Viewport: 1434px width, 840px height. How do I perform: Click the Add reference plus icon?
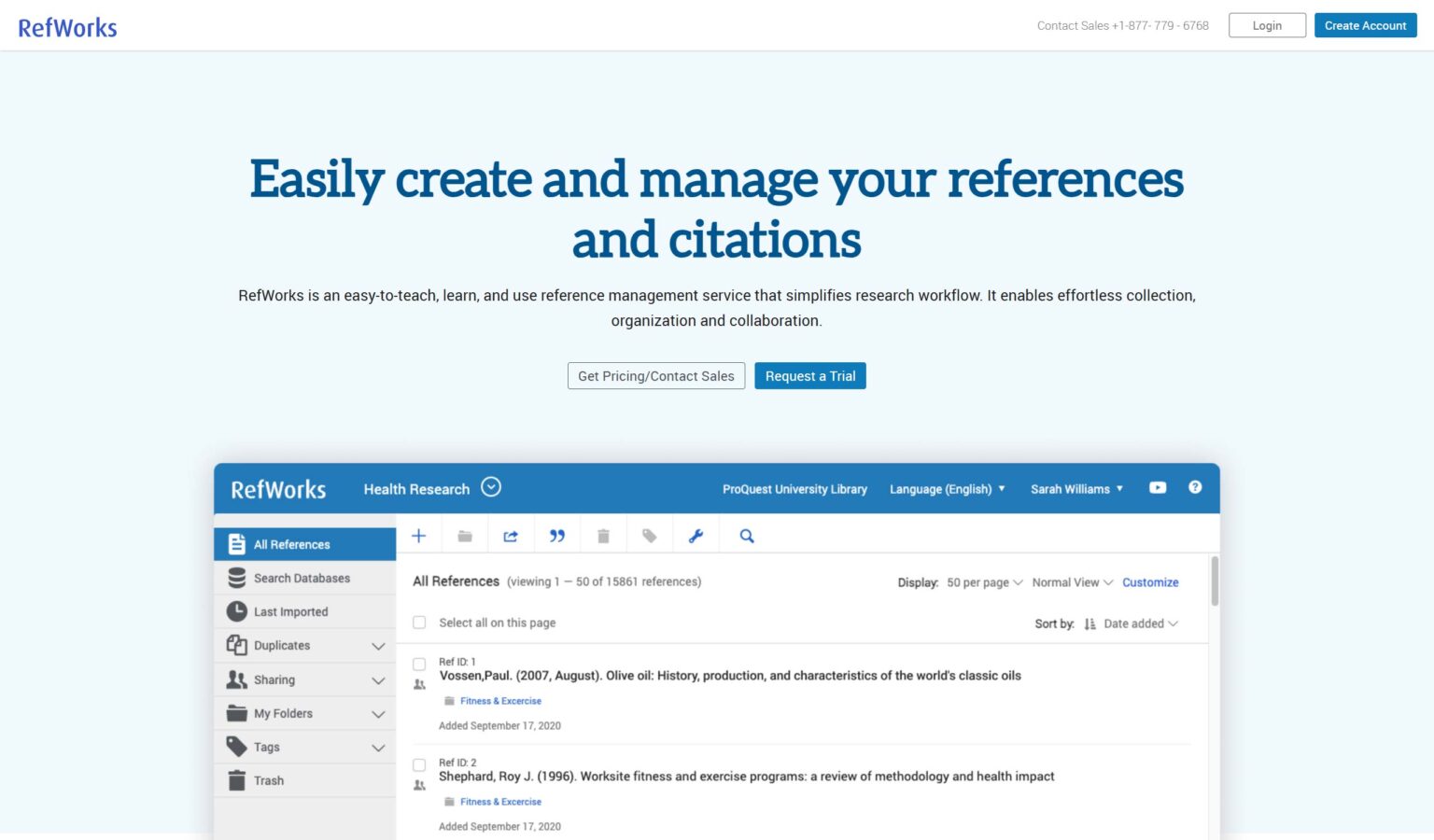pos(418,535)
